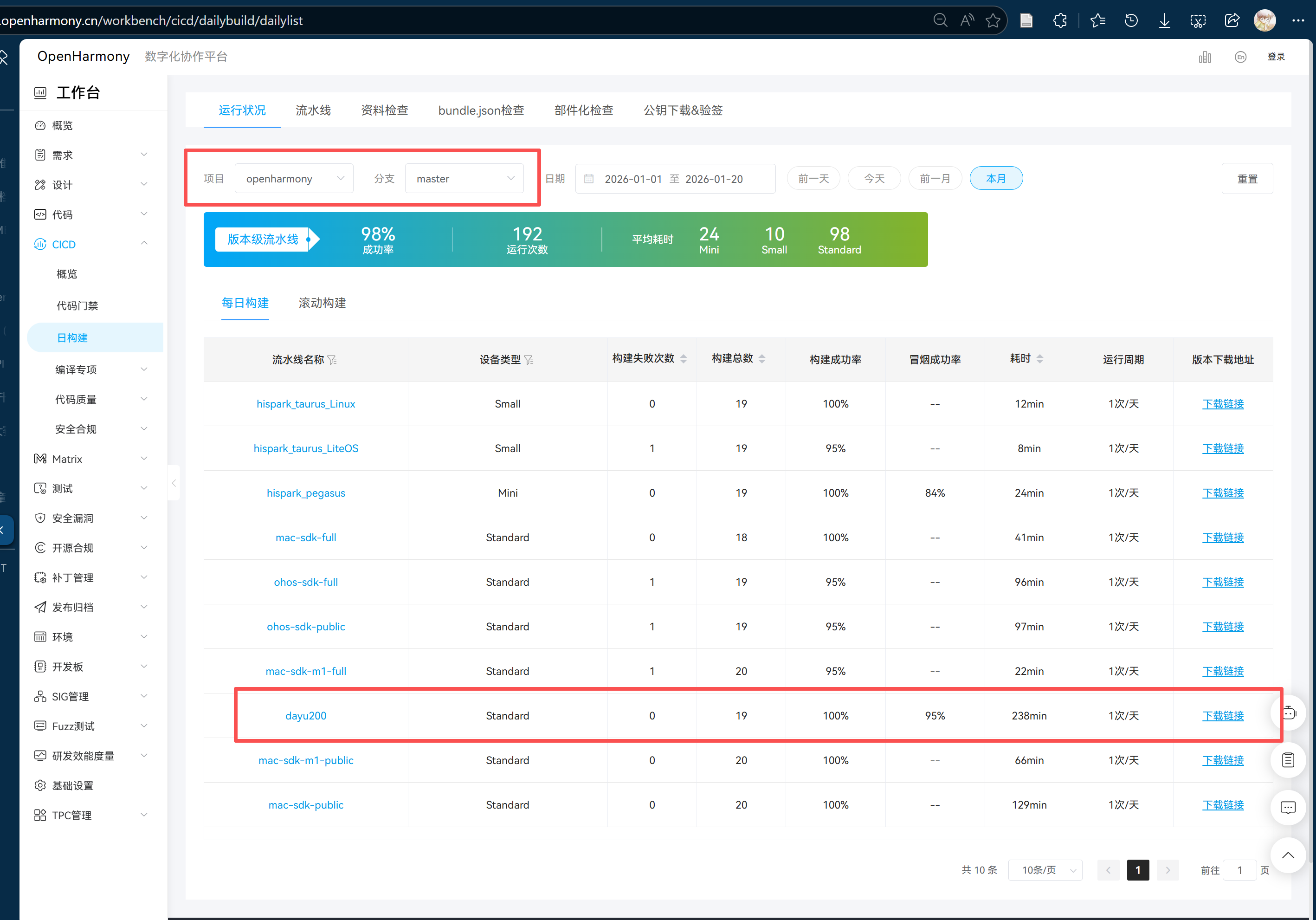Sort by 构建失败次数 column arrows
This screenshot has width=1316, height=920.
pos(683,359)
